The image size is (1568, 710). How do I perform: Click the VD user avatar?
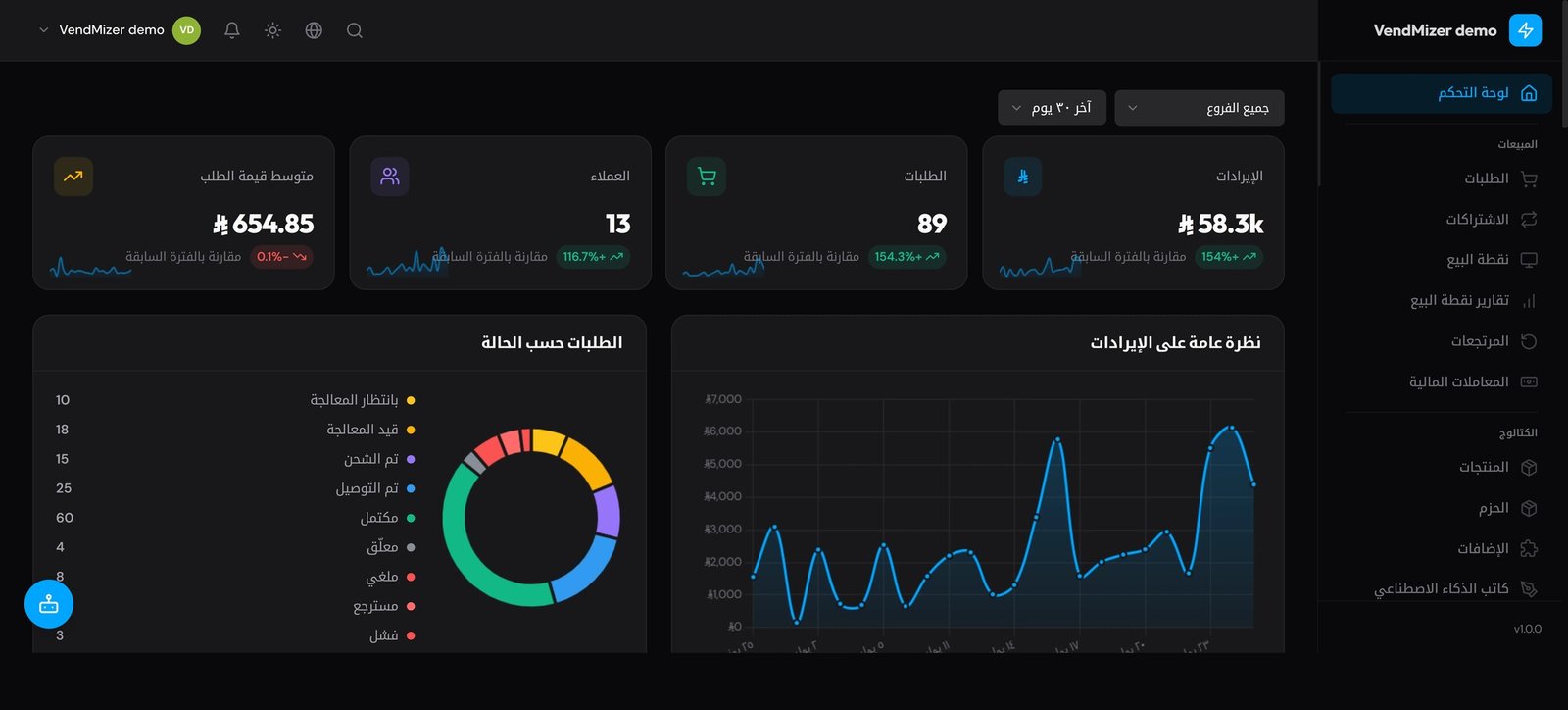pyautogui.click(x=186, y=30)
